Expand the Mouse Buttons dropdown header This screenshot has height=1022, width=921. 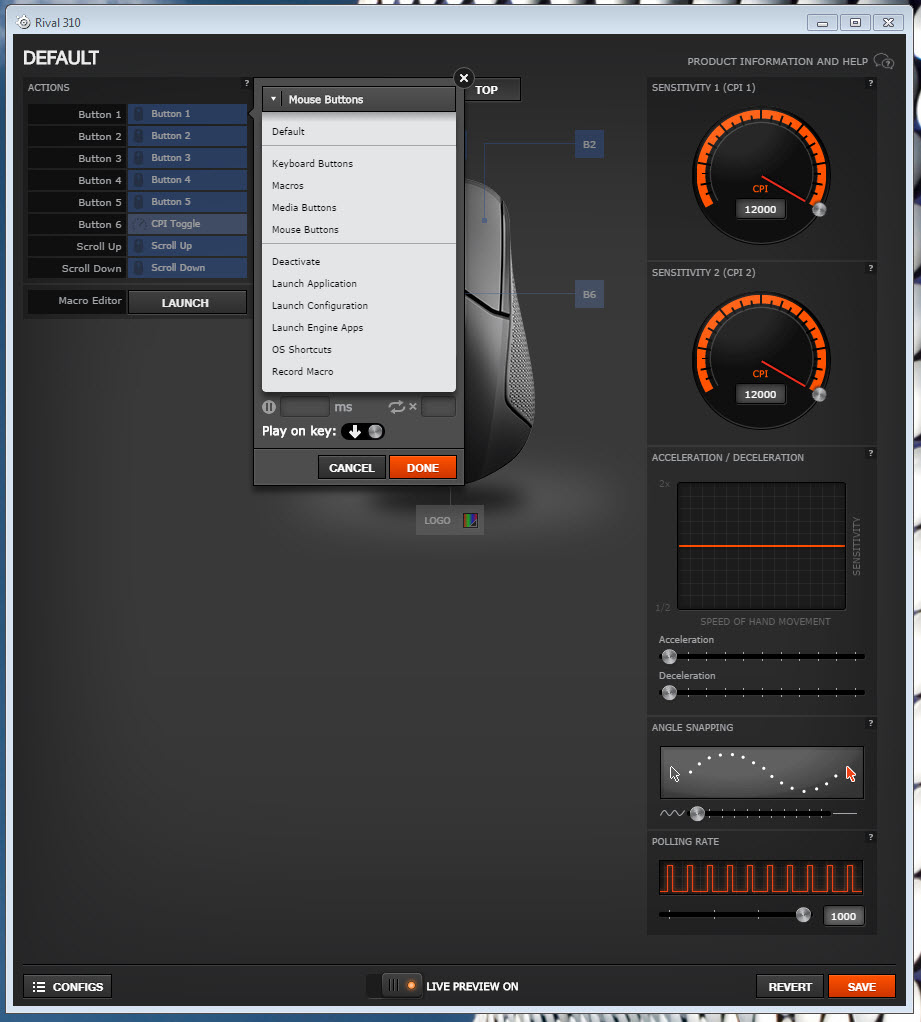[x=358, y=99]
